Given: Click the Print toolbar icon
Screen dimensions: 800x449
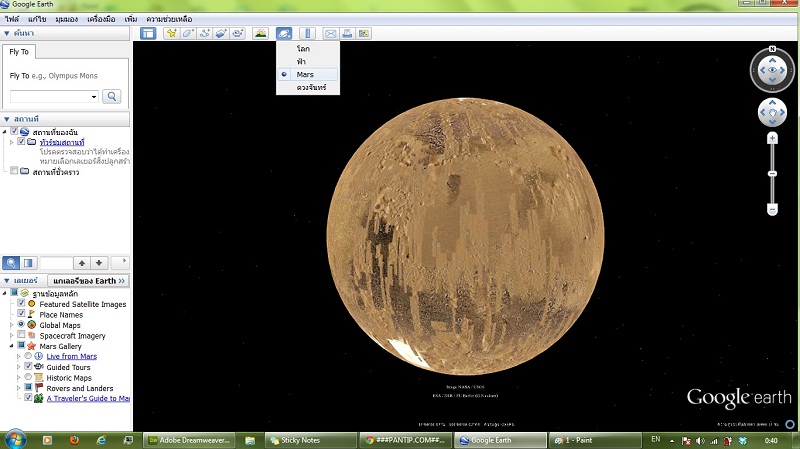Looking at the screenshot, I should click(x=347, y=34).
